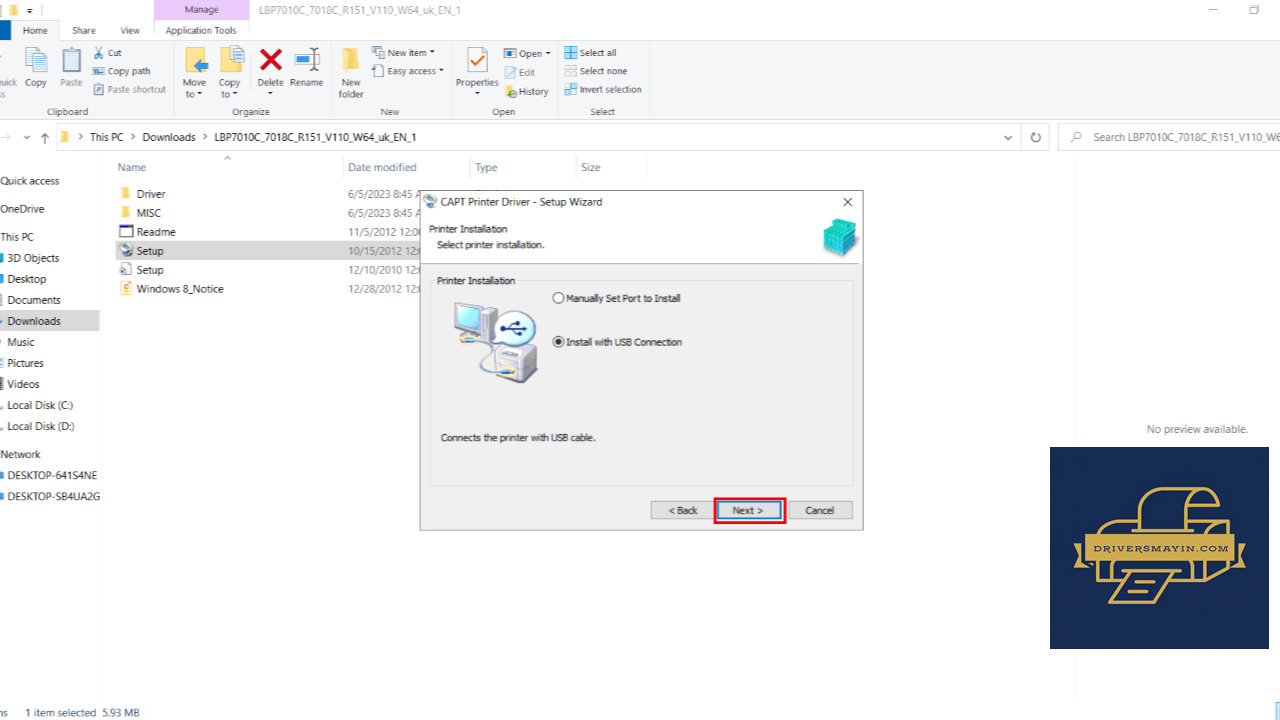
Task: Expand the address bar history dropdown
Action: point(1008,137)
